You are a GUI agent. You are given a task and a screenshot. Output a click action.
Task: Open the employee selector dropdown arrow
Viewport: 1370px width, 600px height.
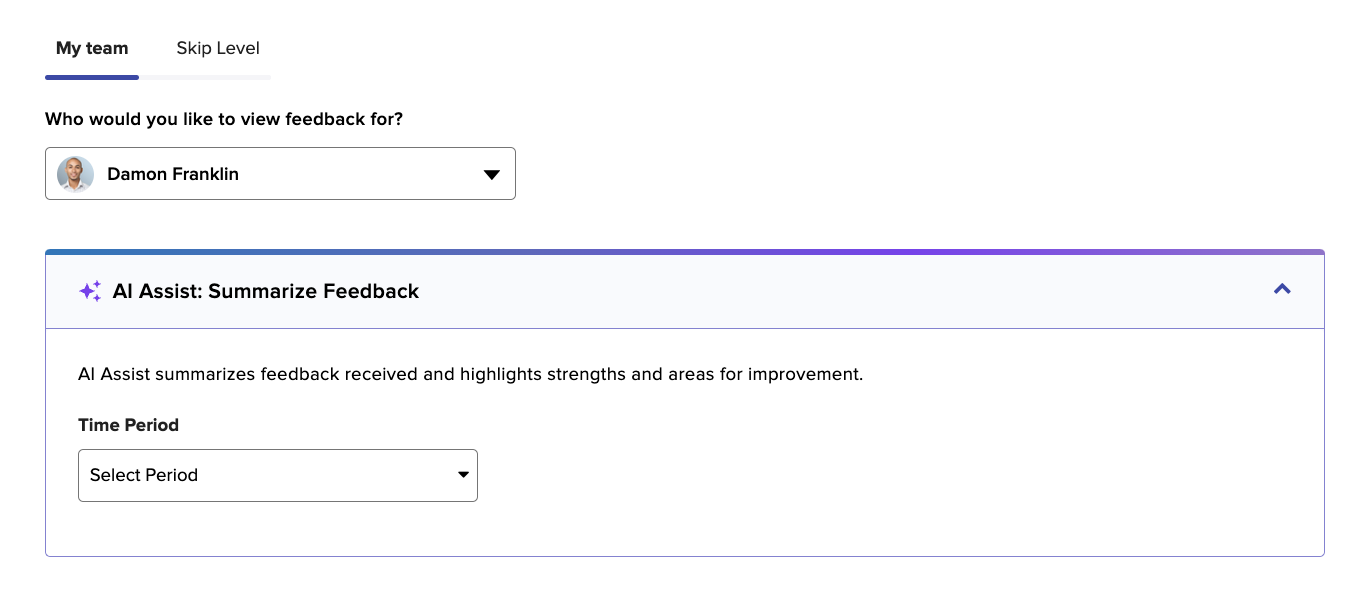pyautogui.click(x=491, y=174)
